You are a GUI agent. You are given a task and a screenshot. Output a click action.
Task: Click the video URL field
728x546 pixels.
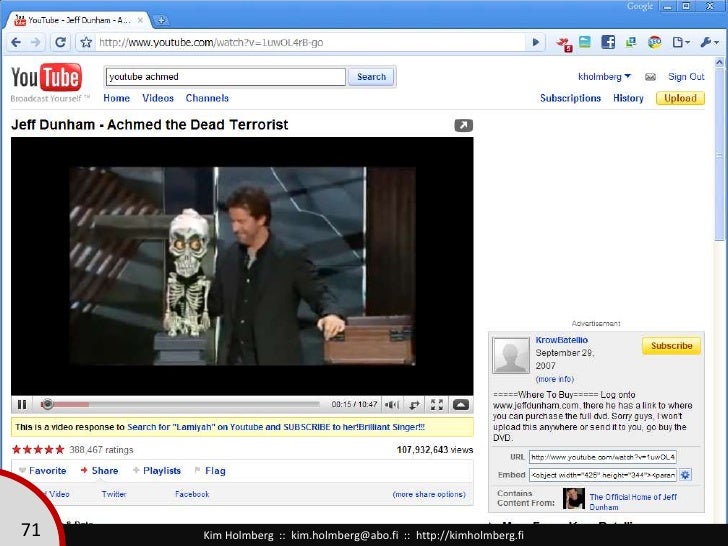point(603,457)
